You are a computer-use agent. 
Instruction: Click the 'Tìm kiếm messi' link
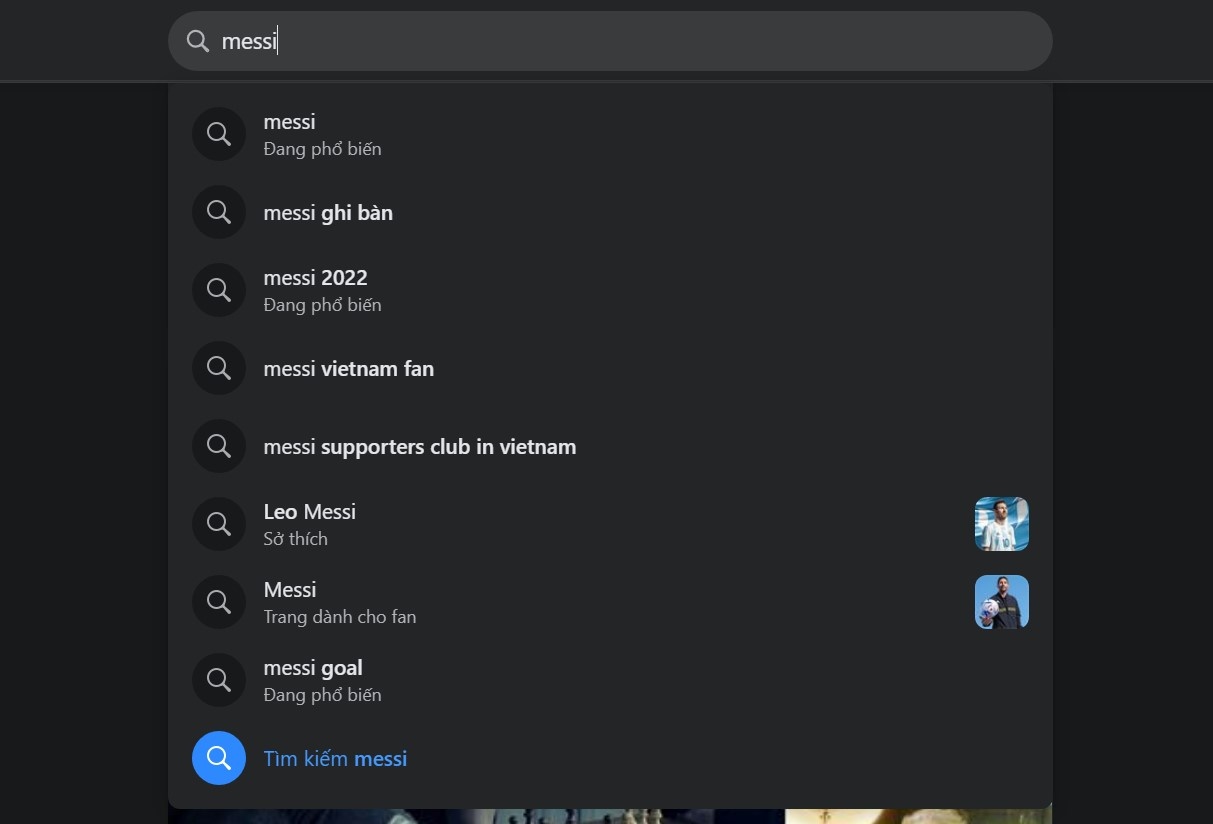[x=335, y=759]
